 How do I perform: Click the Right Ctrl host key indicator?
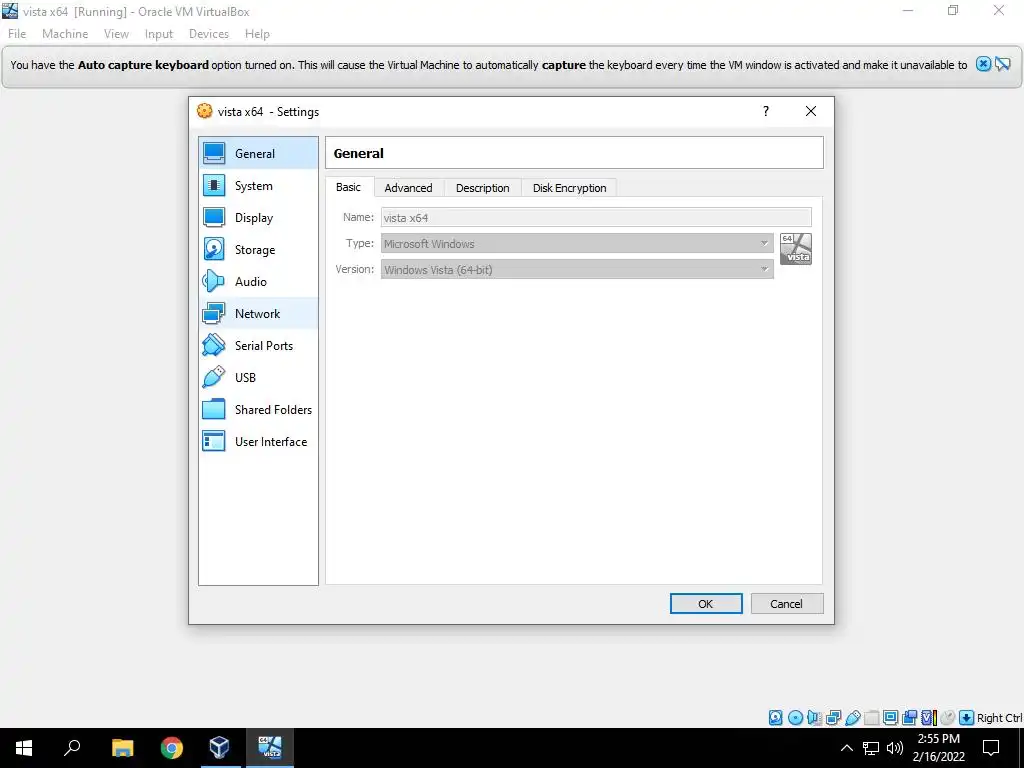click(x=999, y=718)
